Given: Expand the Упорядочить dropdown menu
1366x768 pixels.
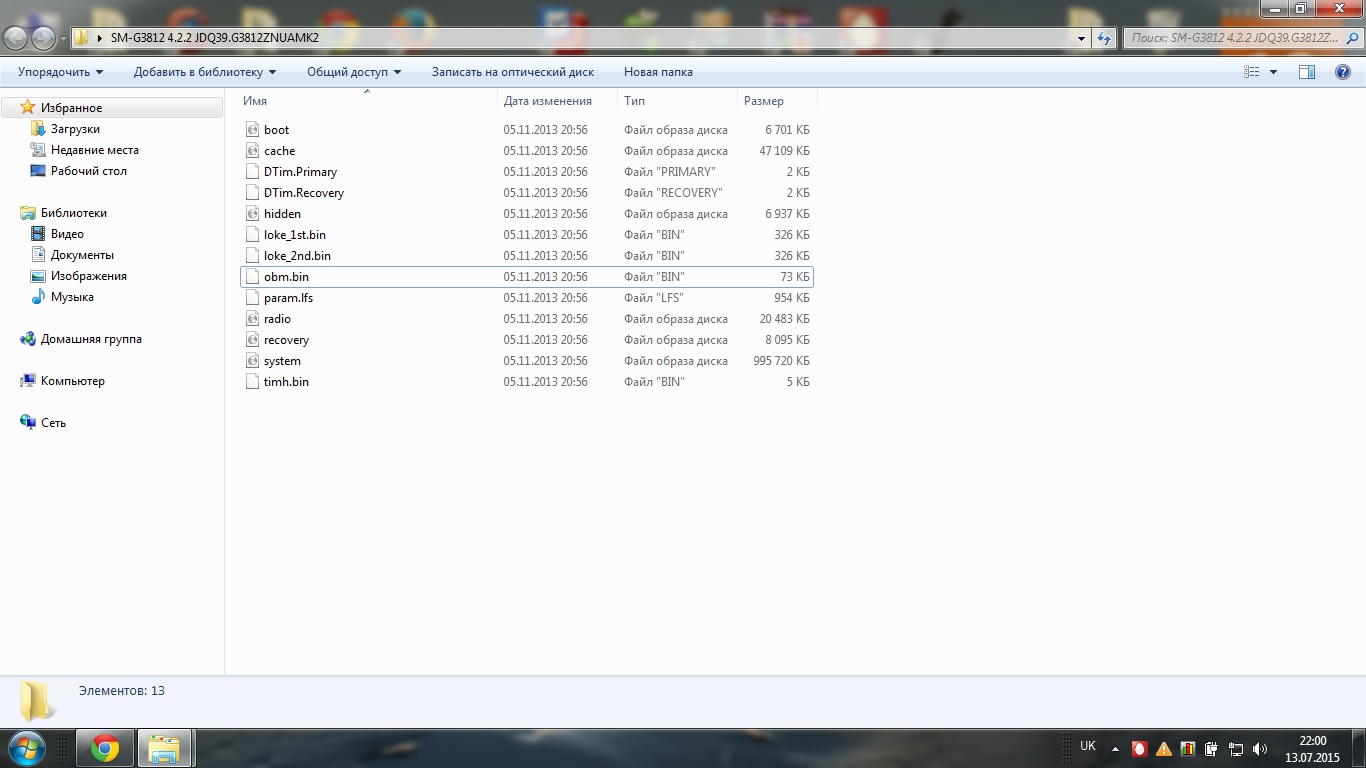Looking at the screenshot, I should click(60, 72).
